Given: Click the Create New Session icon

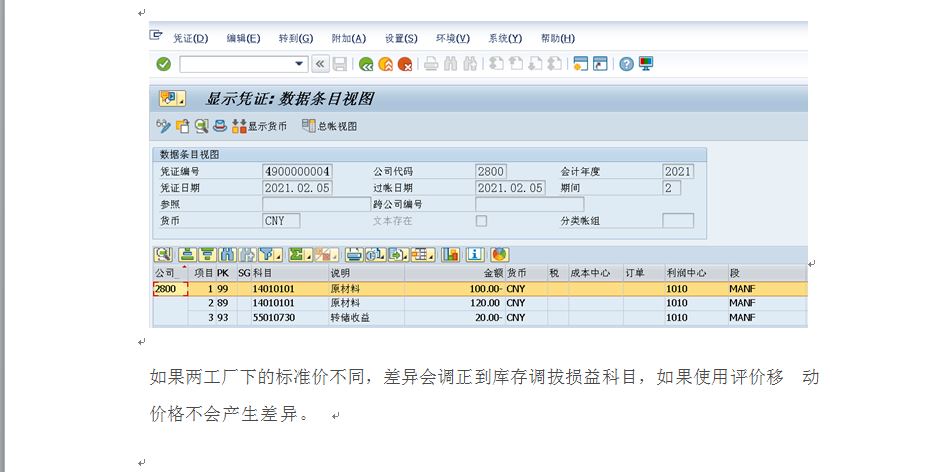Looking at the screenshot, I should pos(580,64).
